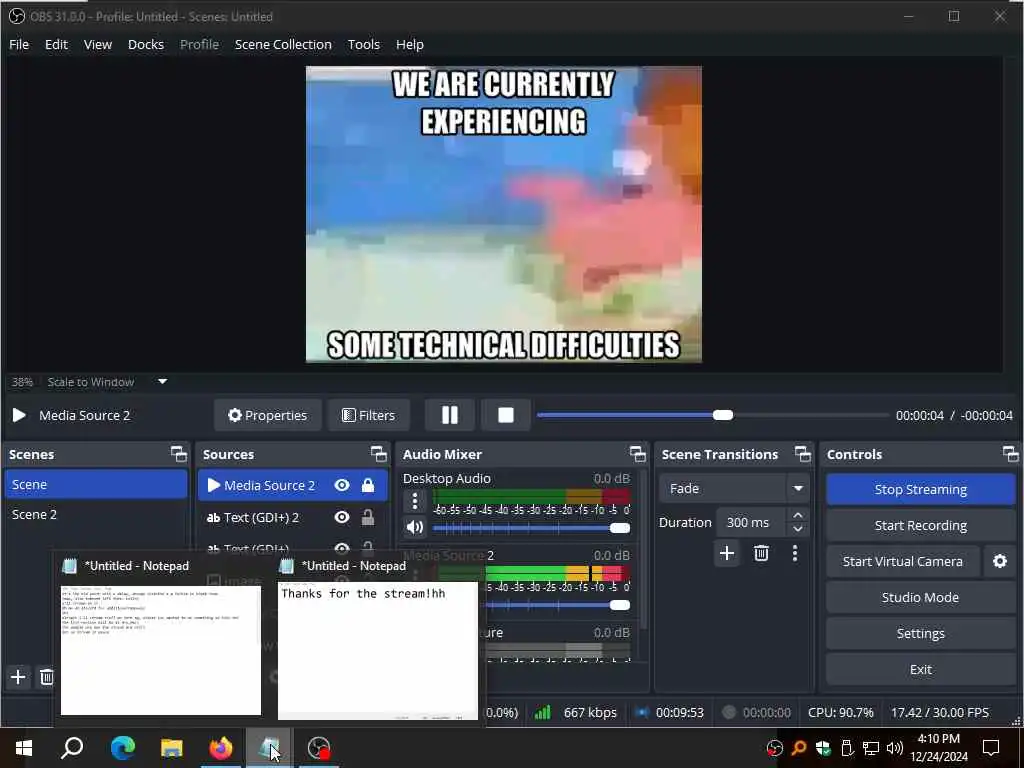The height and width of the screenshot is (768, 1024).
Task: Open the Docks menu
Action: 146,44
